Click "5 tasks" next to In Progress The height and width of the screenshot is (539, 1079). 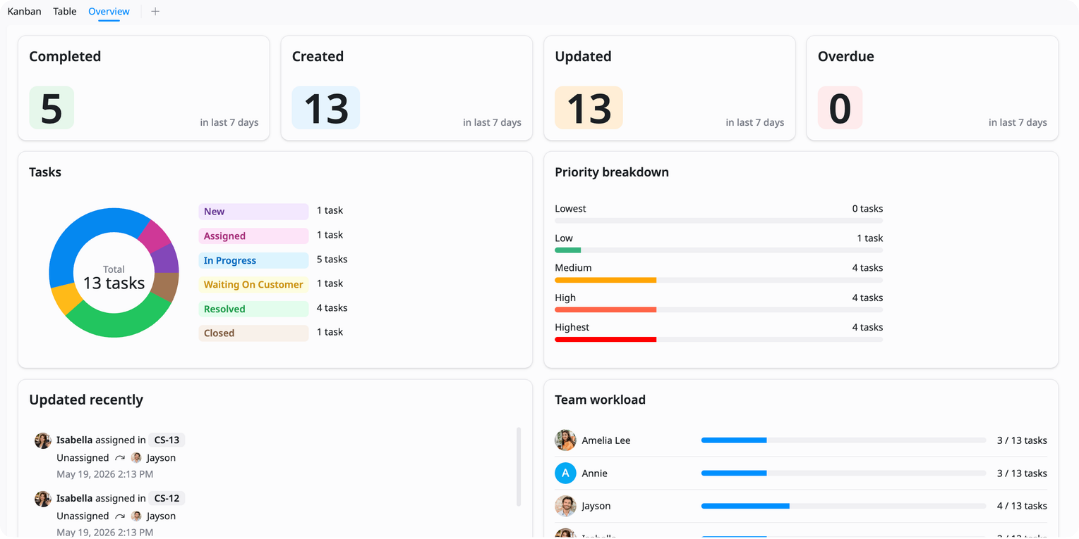tap(332, 260)
